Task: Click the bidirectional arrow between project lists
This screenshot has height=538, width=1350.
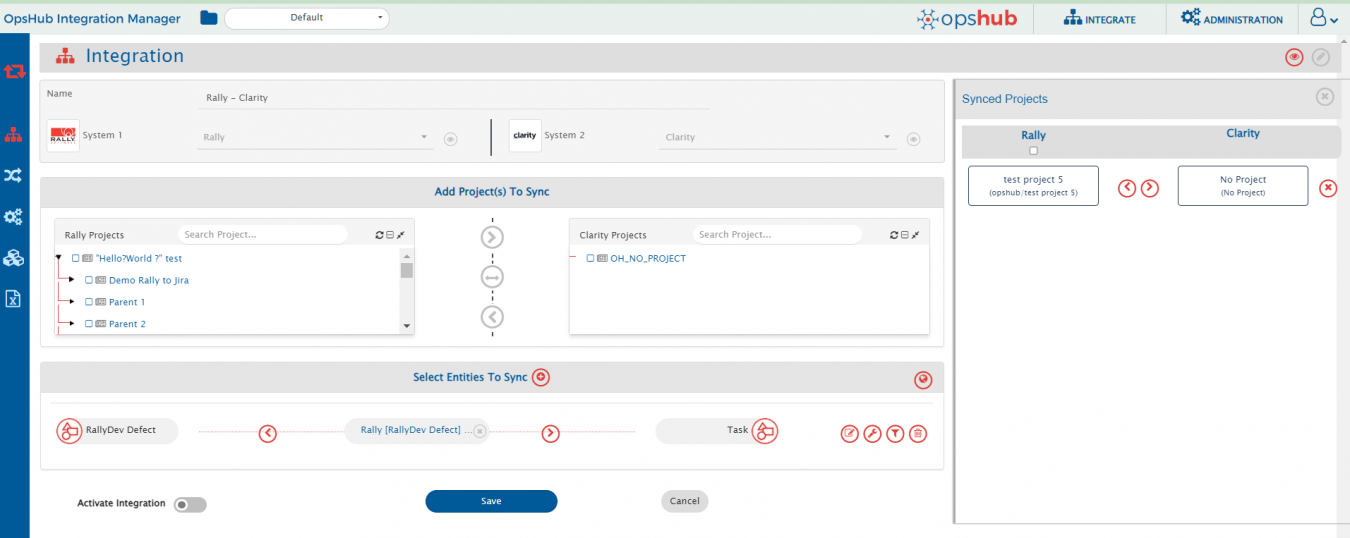Action: (x=492, y=277)
